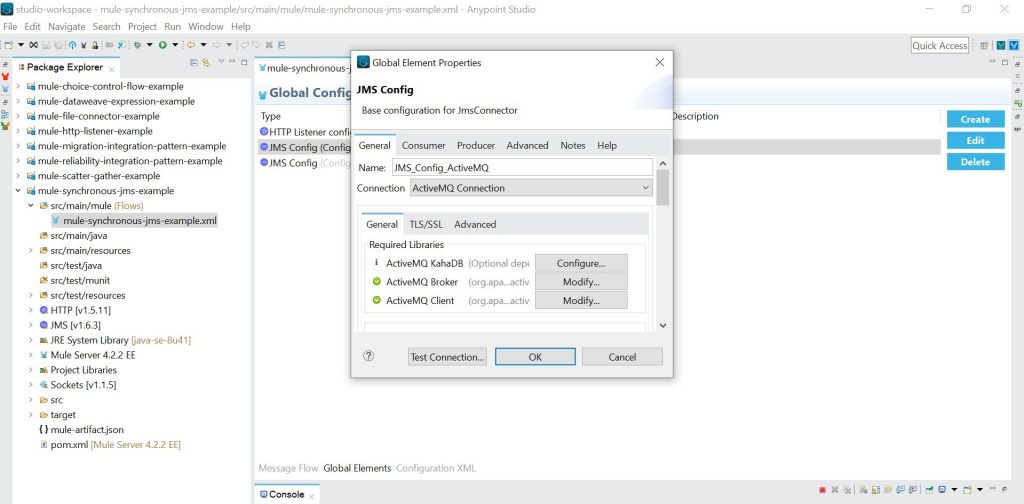
Task: Switch to the Notes tab
Action: 573,146
